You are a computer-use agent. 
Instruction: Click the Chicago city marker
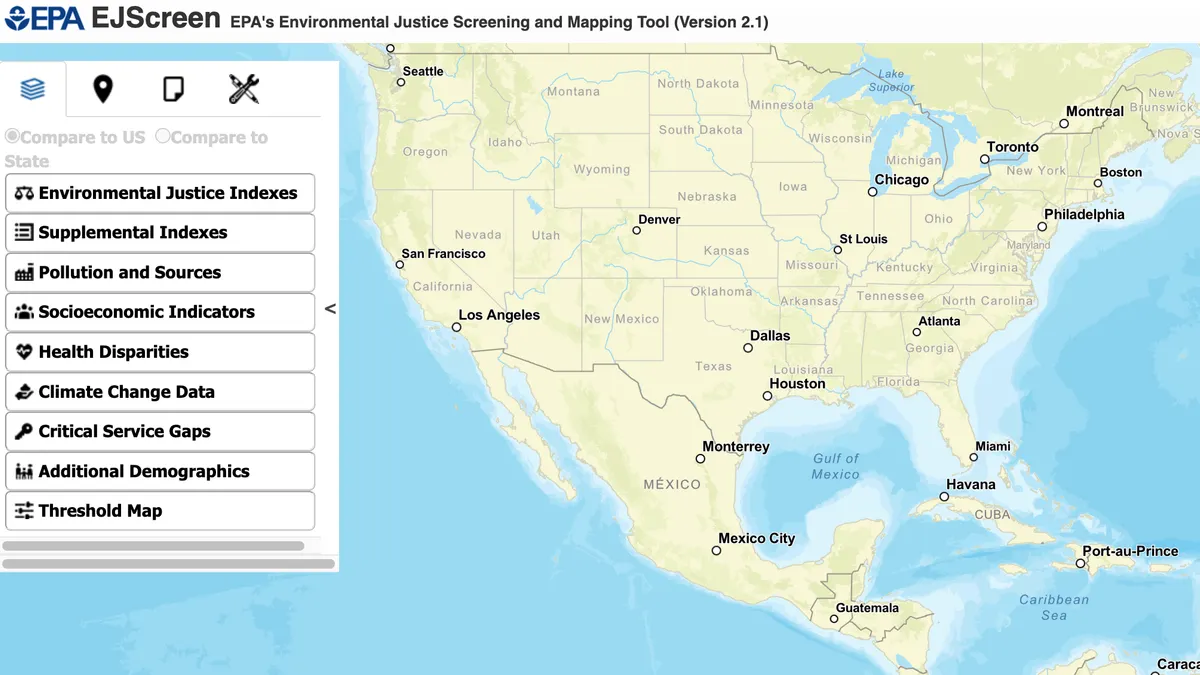pyautogui.click(x=873, y=192)
